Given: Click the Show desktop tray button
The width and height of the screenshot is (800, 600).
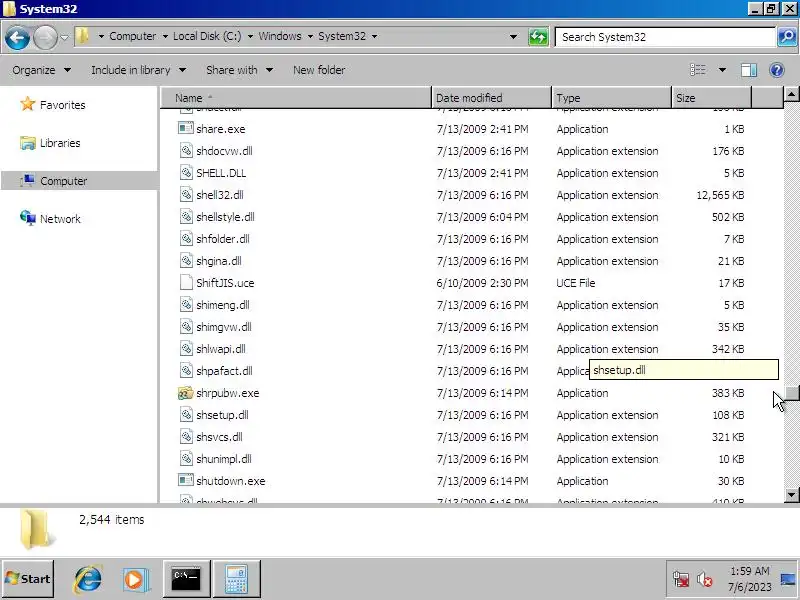Looking at the screenshot, I should (788, 580).
